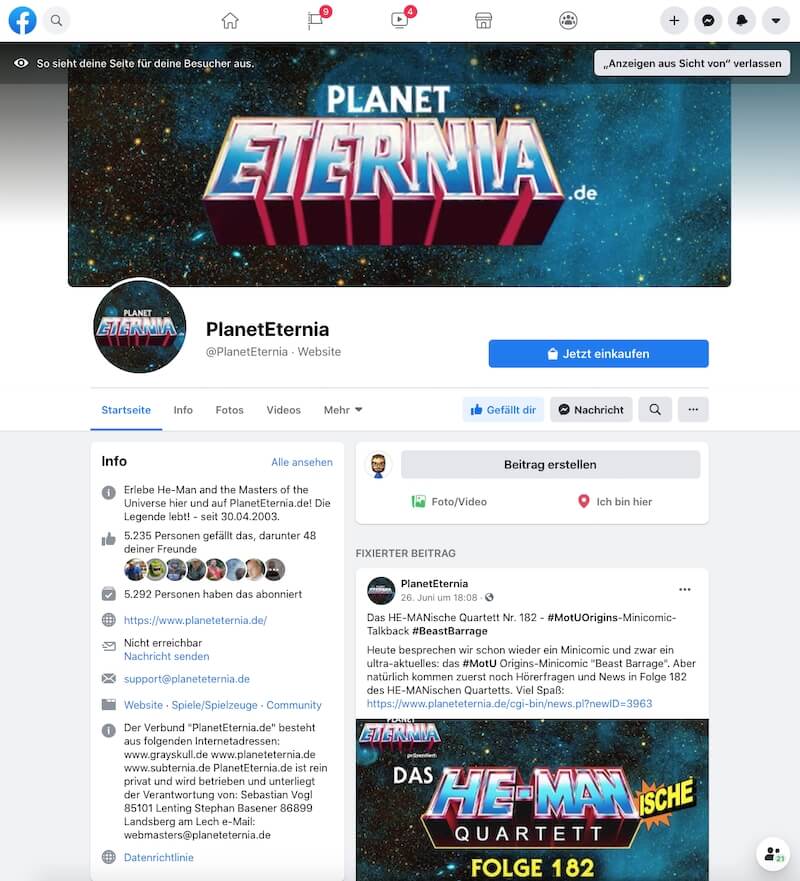Toggle the "Gefällt dir" like button
This screenshot has width=800, height=881.
pyautogui.click(x=503, y=410)
